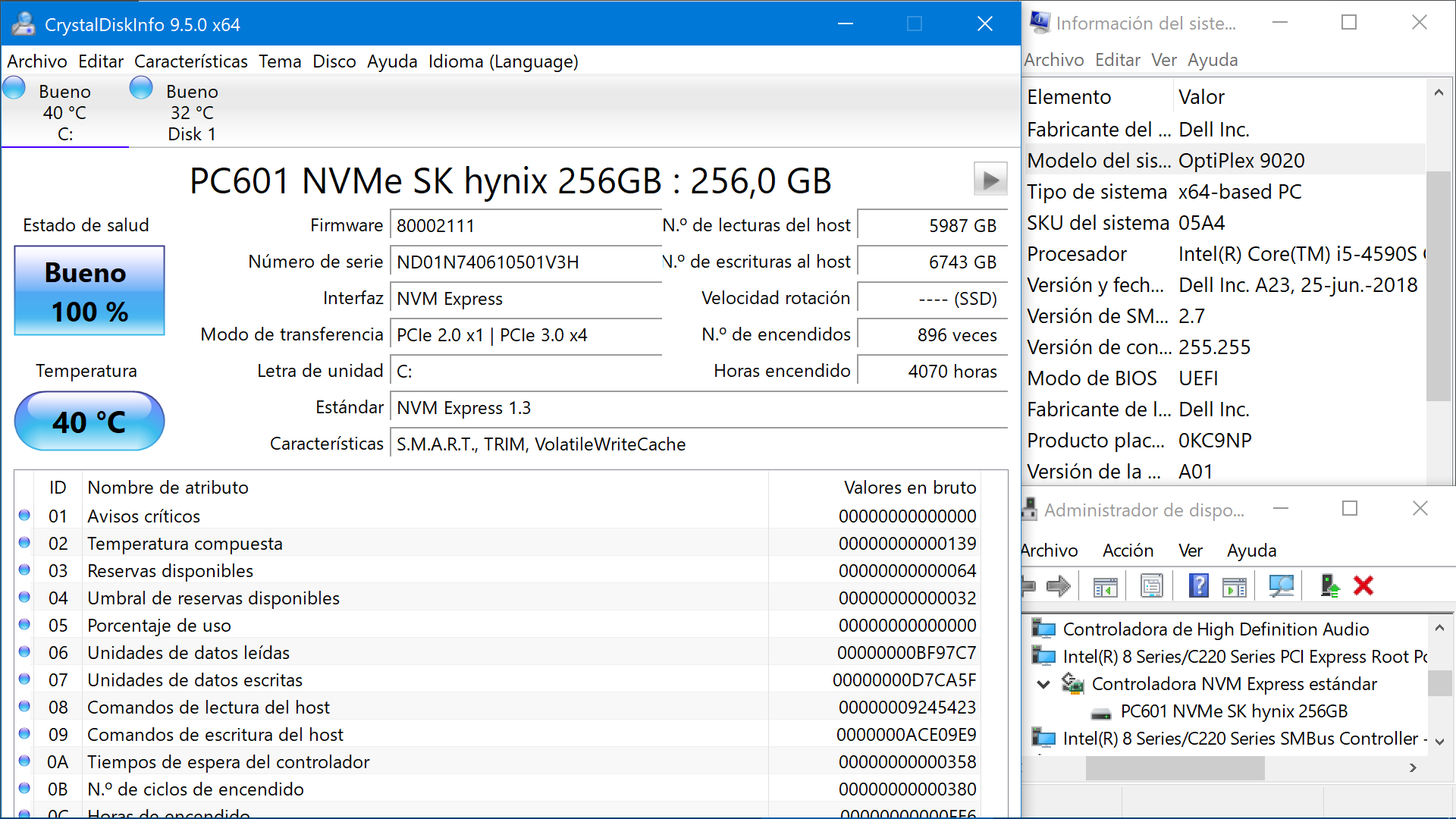Click the status dot for Temperatura compuesta

click(x=24, y=543)
